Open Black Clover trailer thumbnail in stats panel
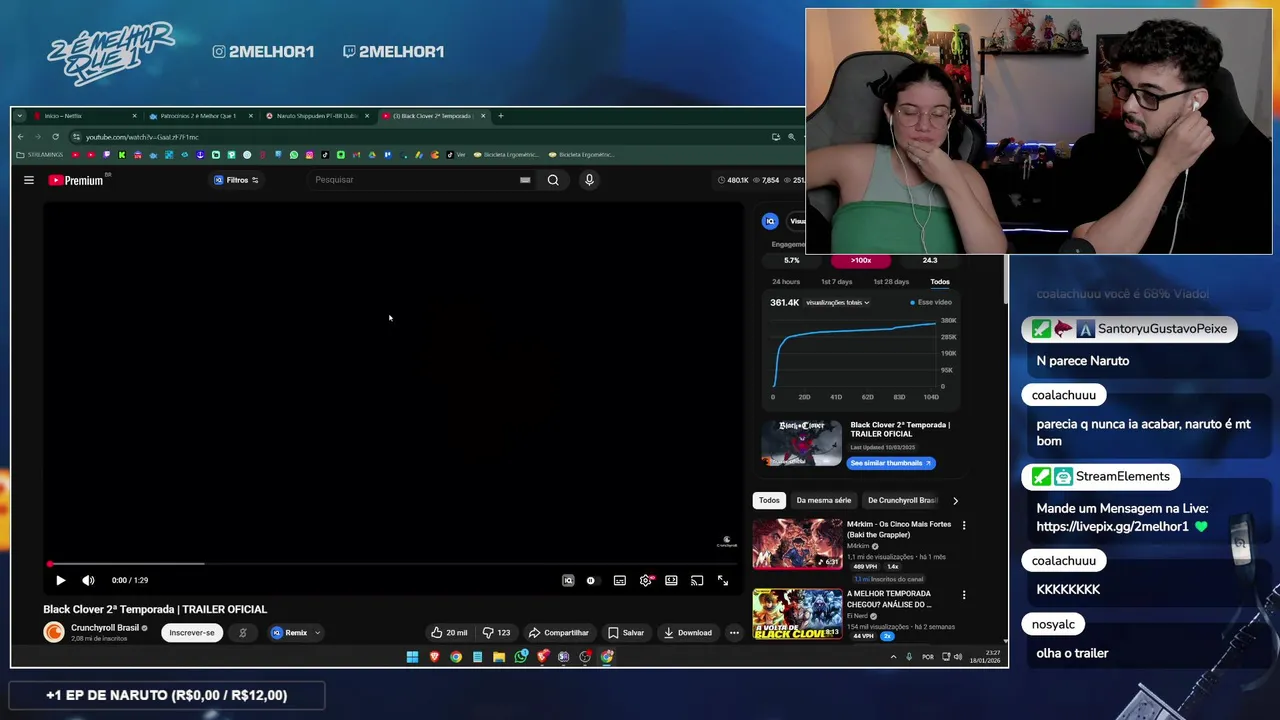The width and height of the screenshot is (1280, 720). (x=802, y=443)
